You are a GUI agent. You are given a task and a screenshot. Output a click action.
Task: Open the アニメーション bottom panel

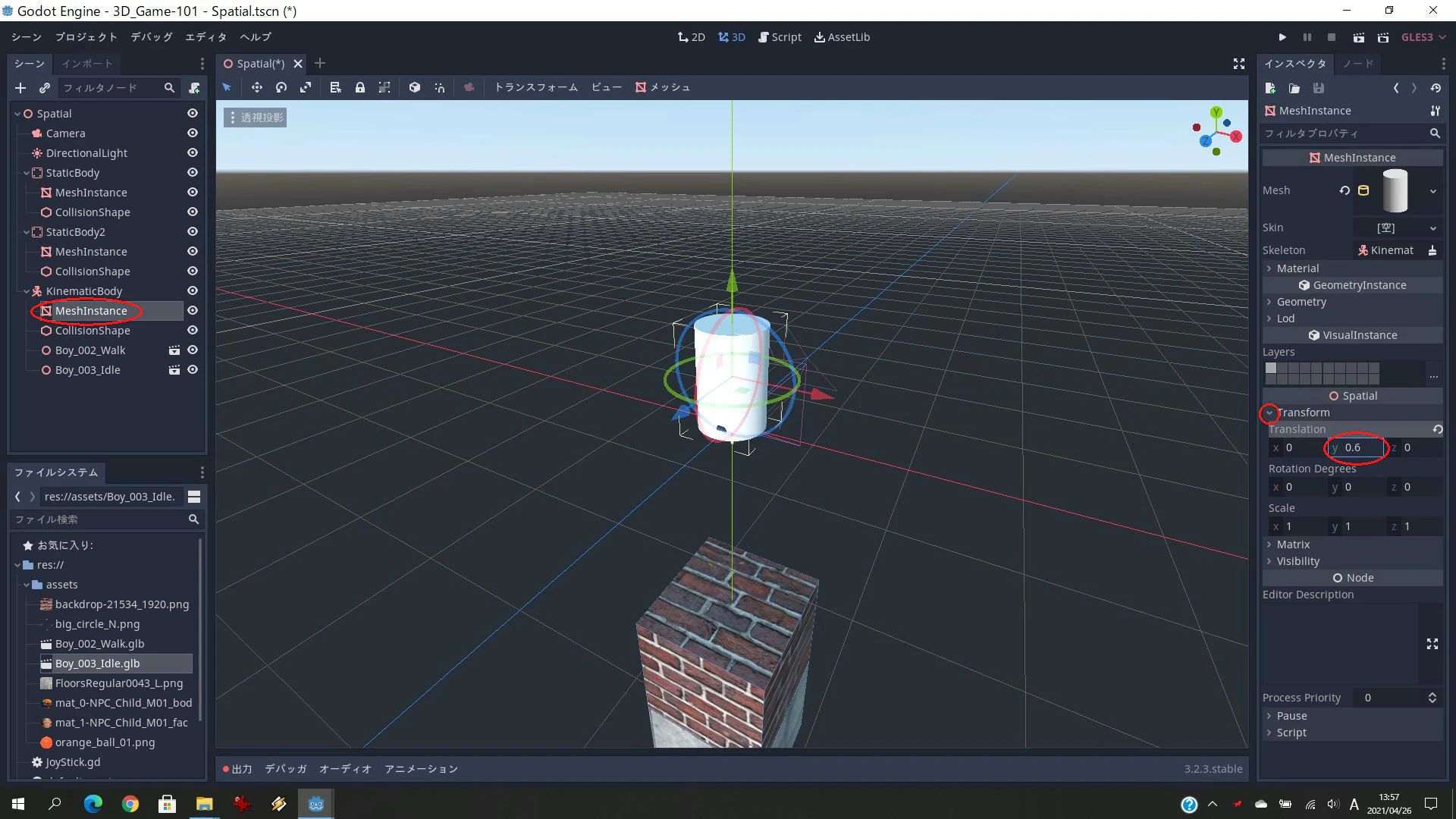(x=421, y=769)
